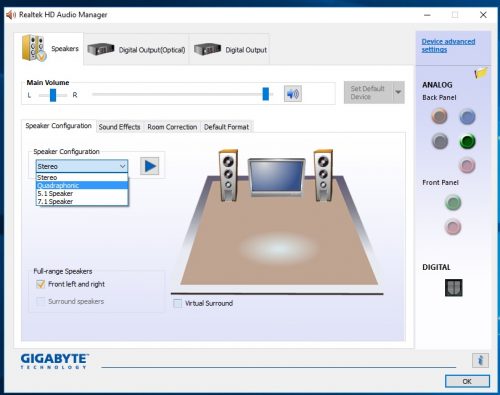Select 5.1 Speaker option
Image resolution: width=500 pixels, height=395 pixels.
[82, 193]
